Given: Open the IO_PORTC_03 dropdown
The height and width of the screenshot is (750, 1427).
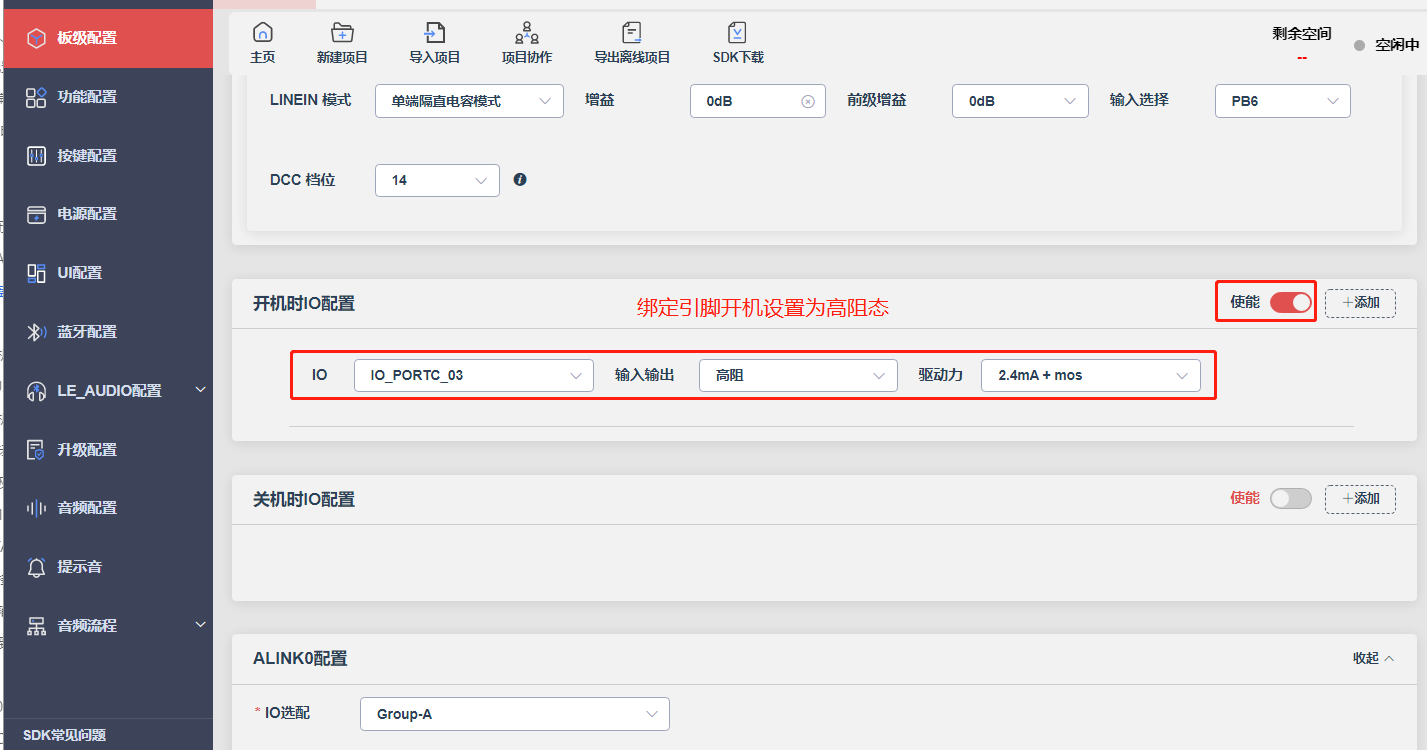Looking at the screenshot, I should (474, 375).
